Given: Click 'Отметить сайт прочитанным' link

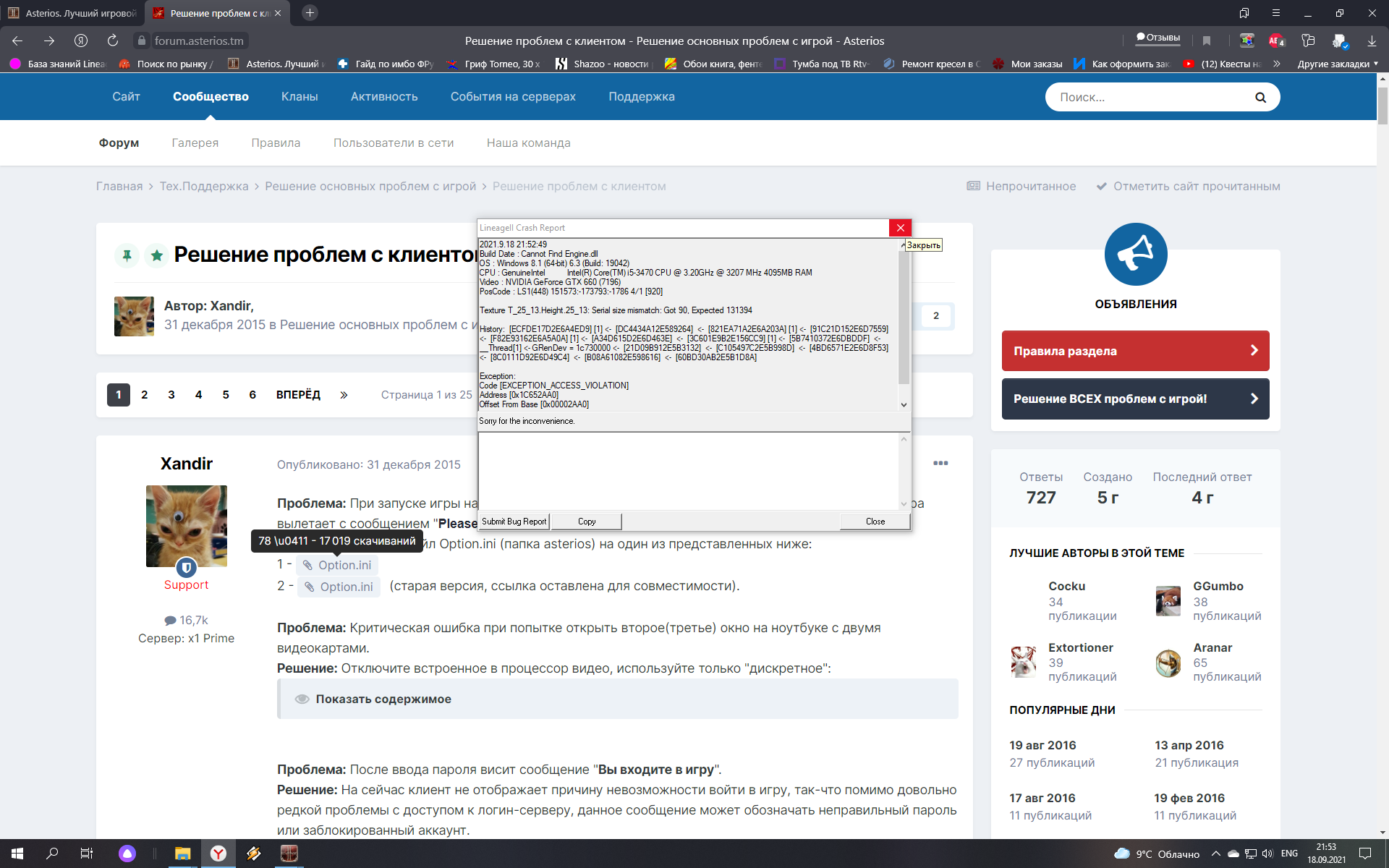Looking at the screenshot, I should pyautogui.click(x=1189, y=187).
